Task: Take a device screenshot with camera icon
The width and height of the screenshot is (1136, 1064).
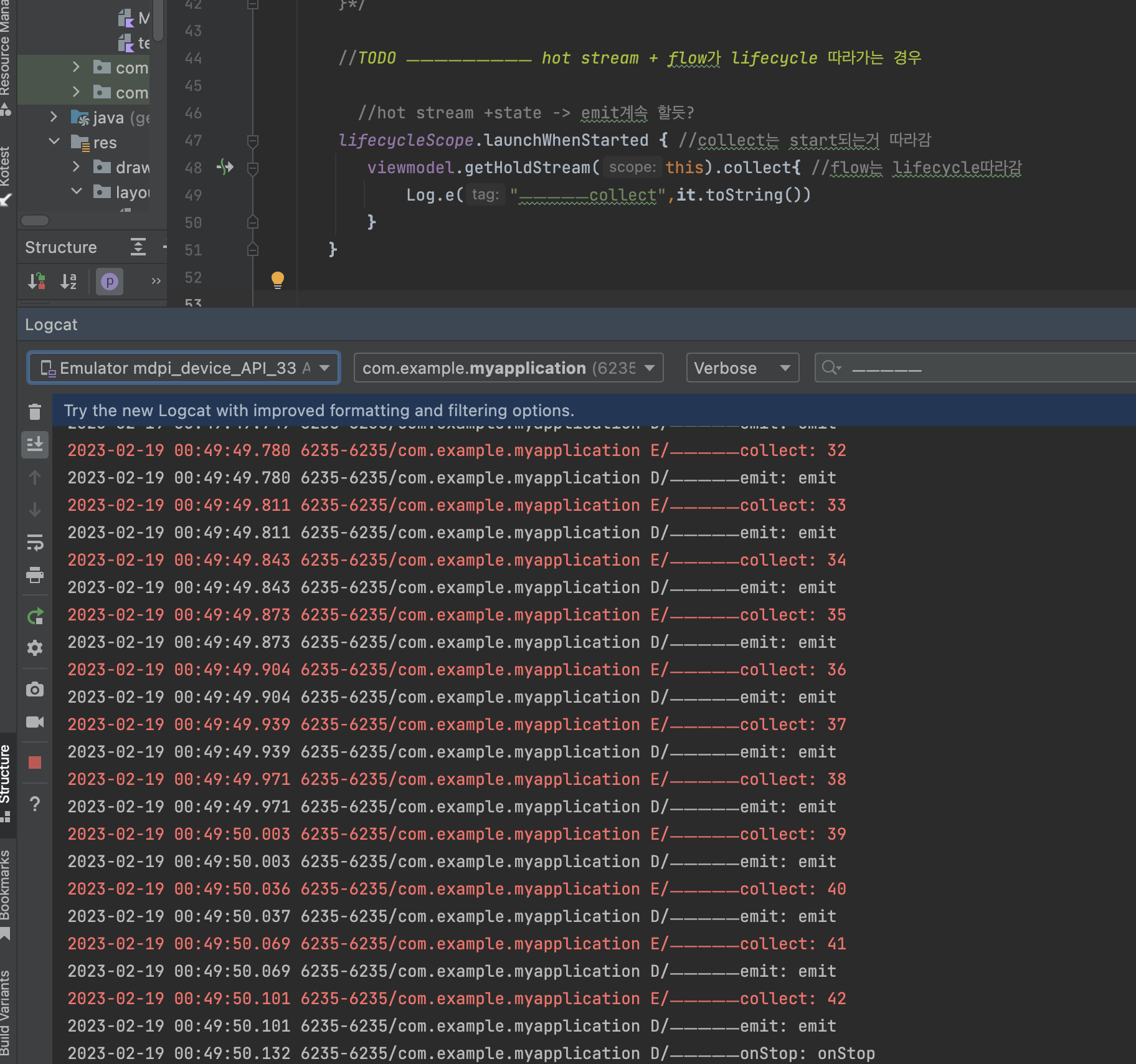Action: (35, 689)
